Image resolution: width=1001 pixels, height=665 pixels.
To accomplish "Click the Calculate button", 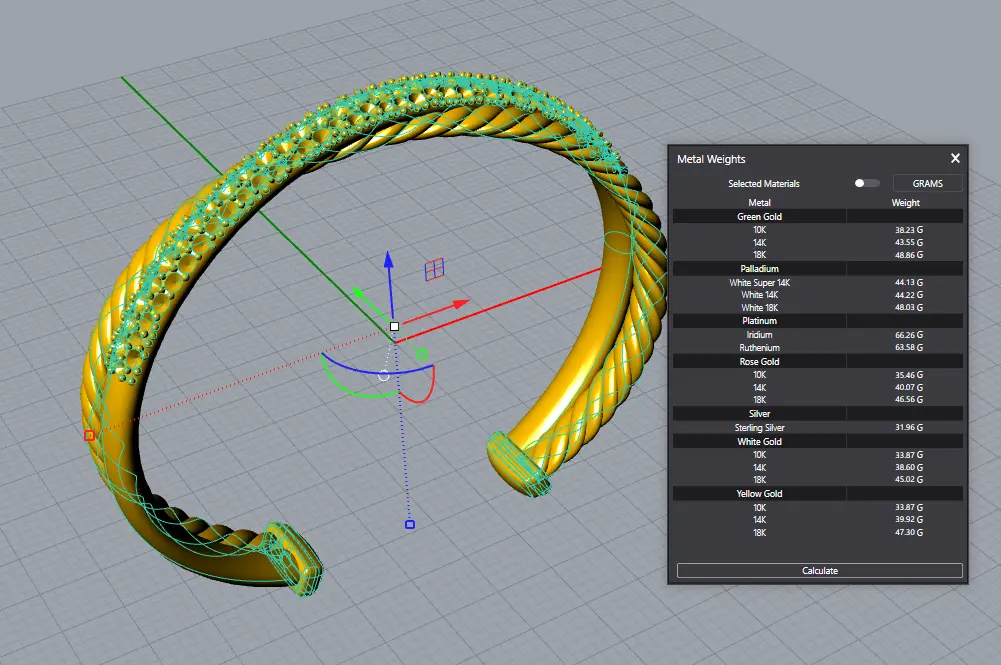I will tap(820, 571).
